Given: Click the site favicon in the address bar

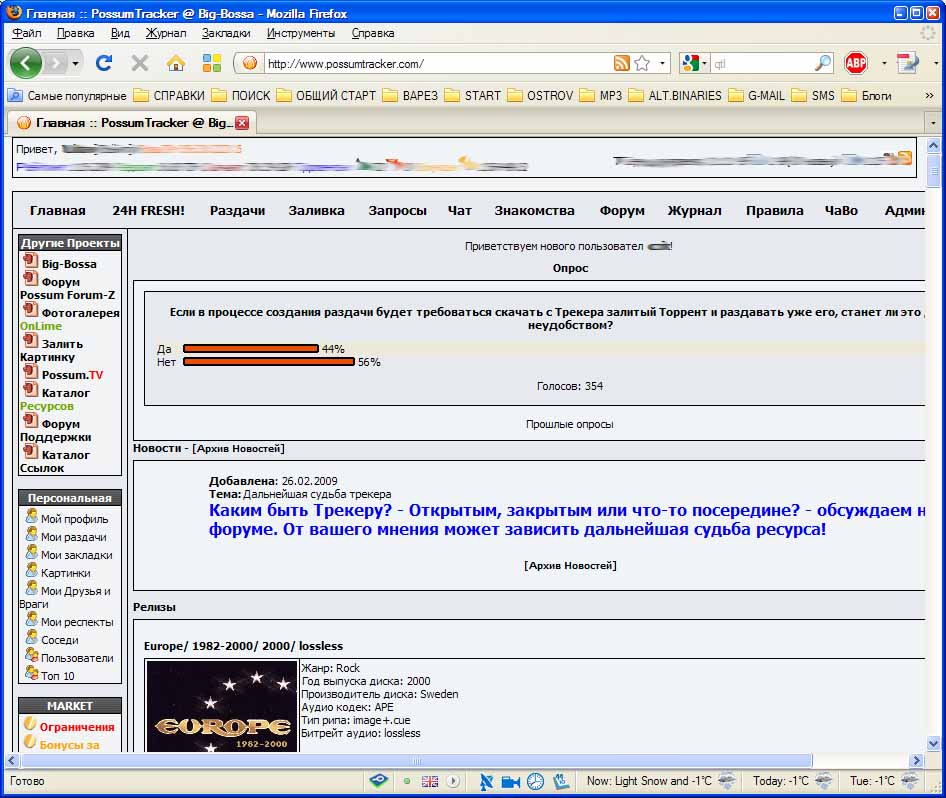Looking at the screenshot, I should tap(250, 63).
